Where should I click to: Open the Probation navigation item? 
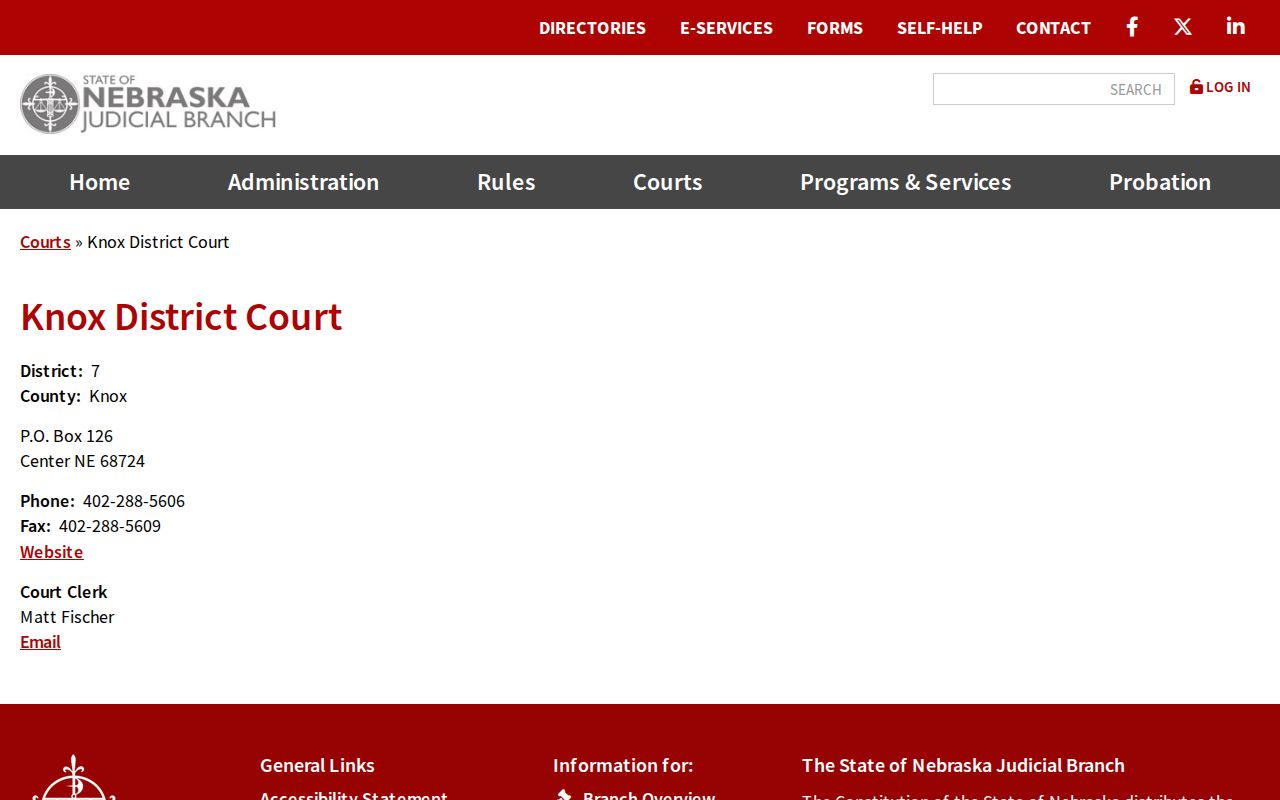(1160, 182)
